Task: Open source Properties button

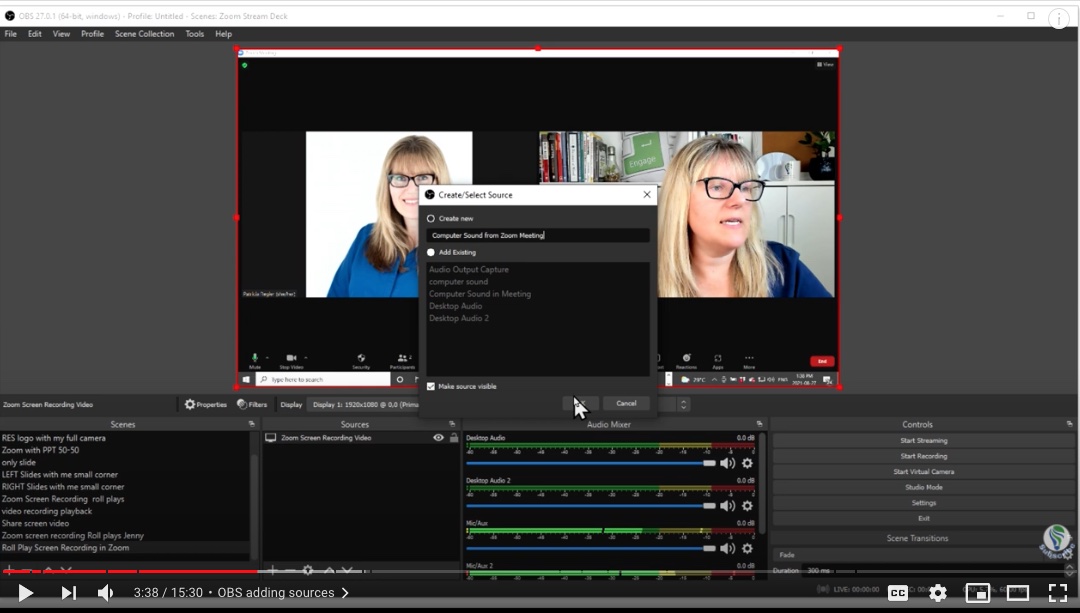Action: [206, 404]
